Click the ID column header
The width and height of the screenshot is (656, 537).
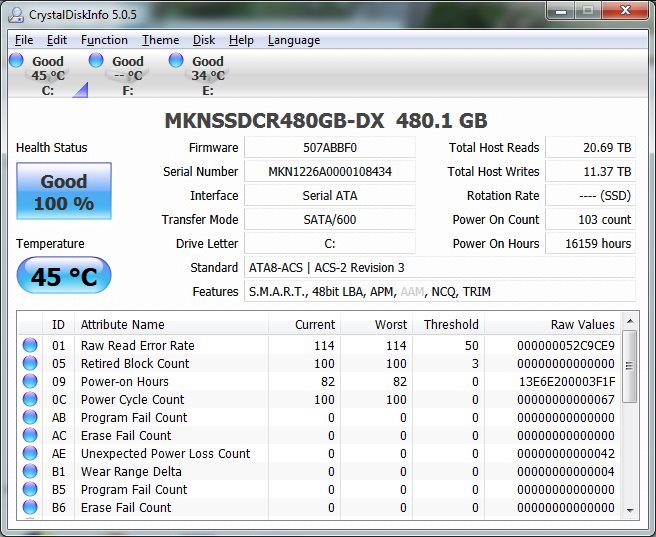pos(59,325)
